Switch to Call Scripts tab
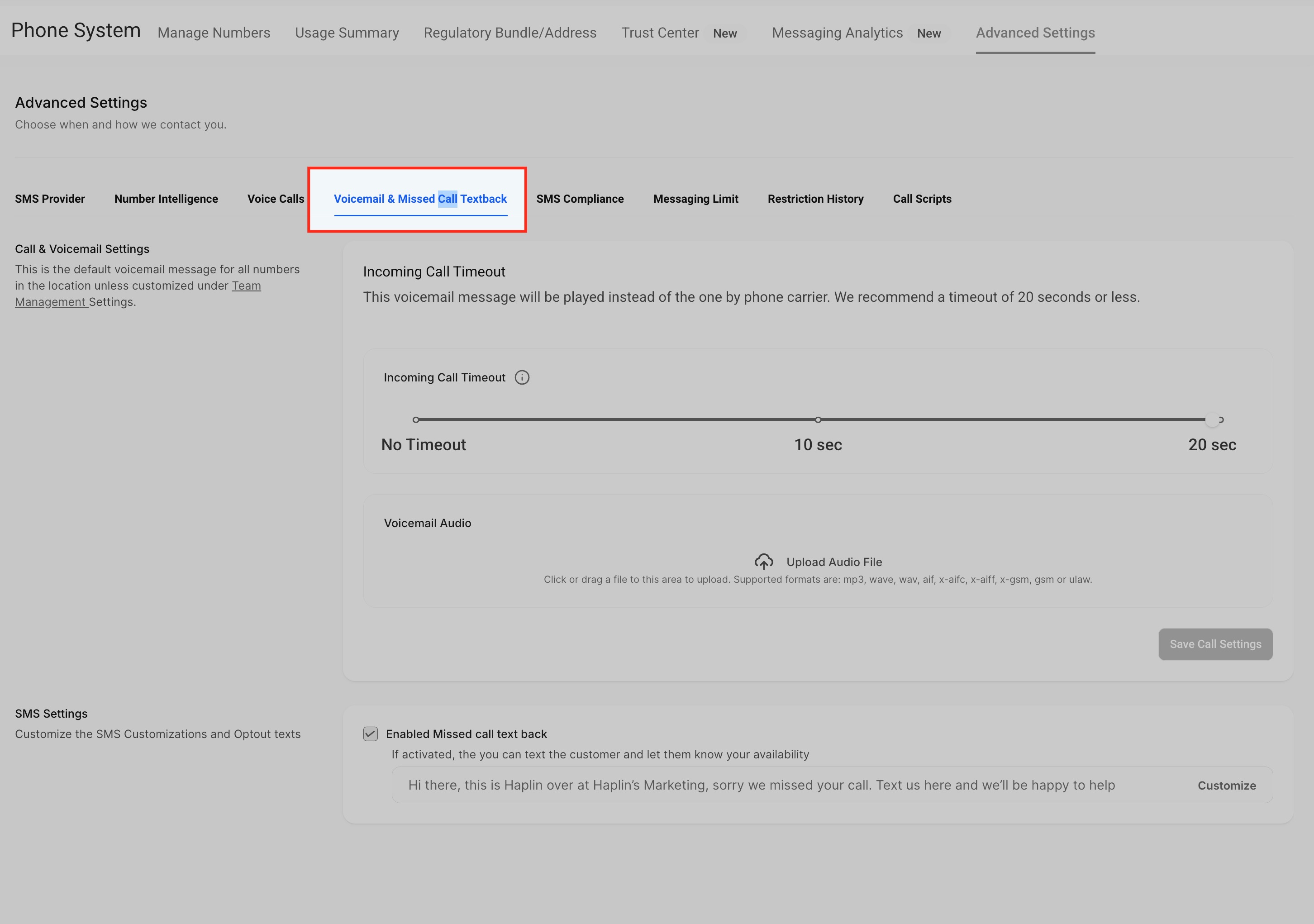1314x924 pixels. pos(922,199)
